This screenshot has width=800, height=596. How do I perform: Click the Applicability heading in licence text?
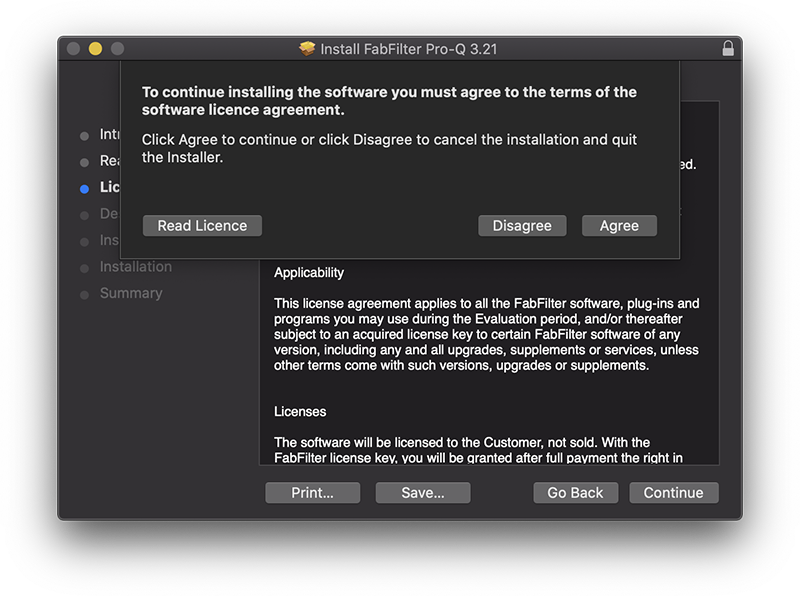(x=309, y=272)
